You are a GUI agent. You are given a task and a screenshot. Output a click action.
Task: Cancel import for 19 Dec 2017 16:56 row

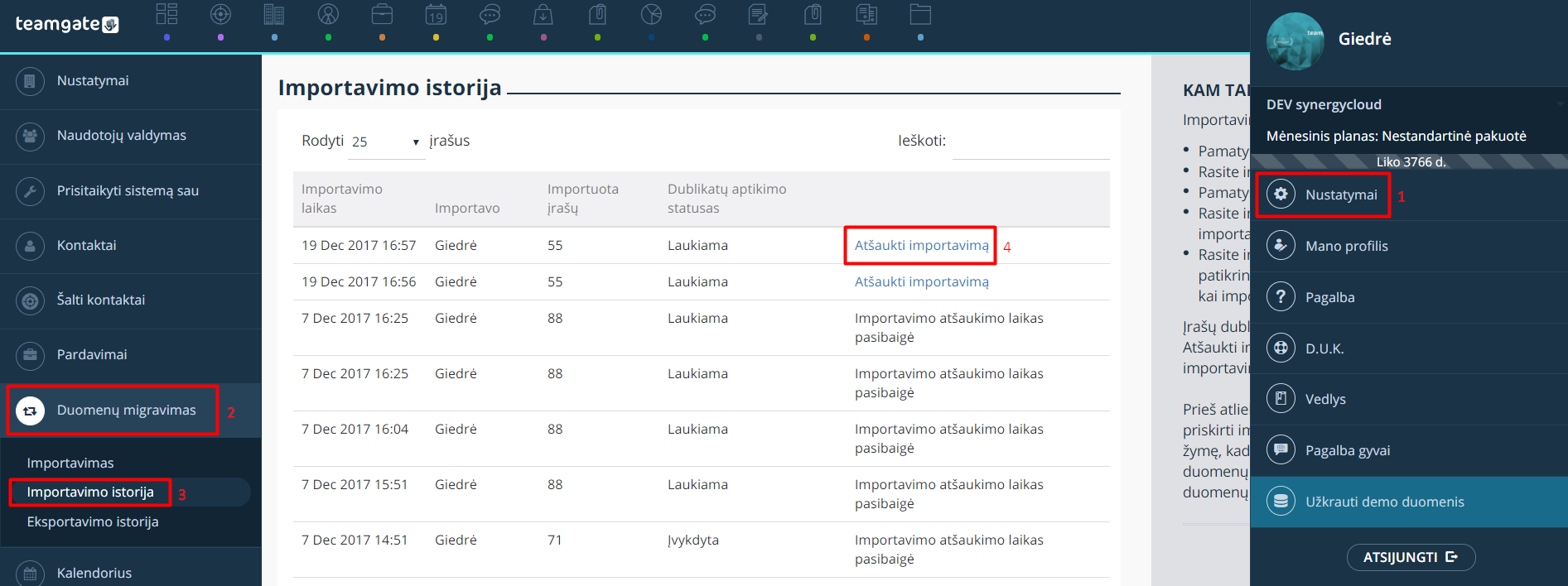point(921,281)
